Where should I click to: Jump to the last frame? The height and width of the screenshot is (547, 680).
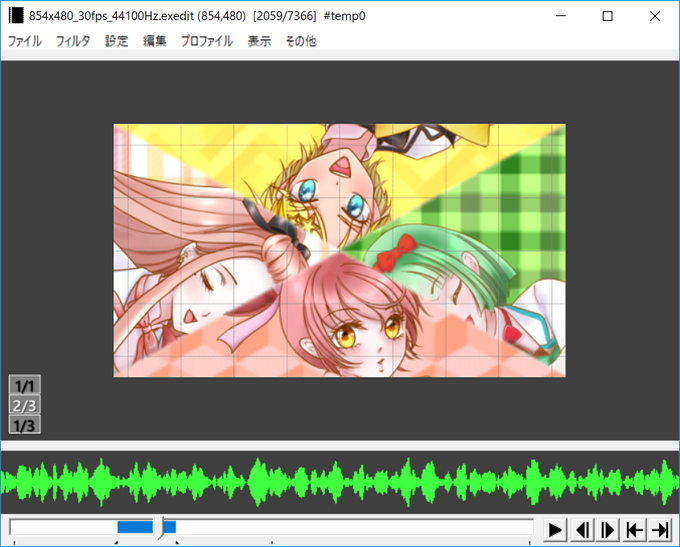[x=660, y=530]
